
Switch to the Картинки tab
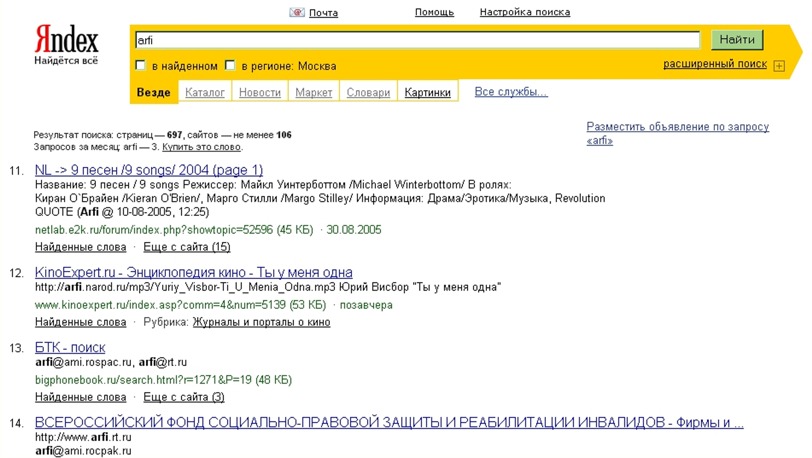coord(427,92)
